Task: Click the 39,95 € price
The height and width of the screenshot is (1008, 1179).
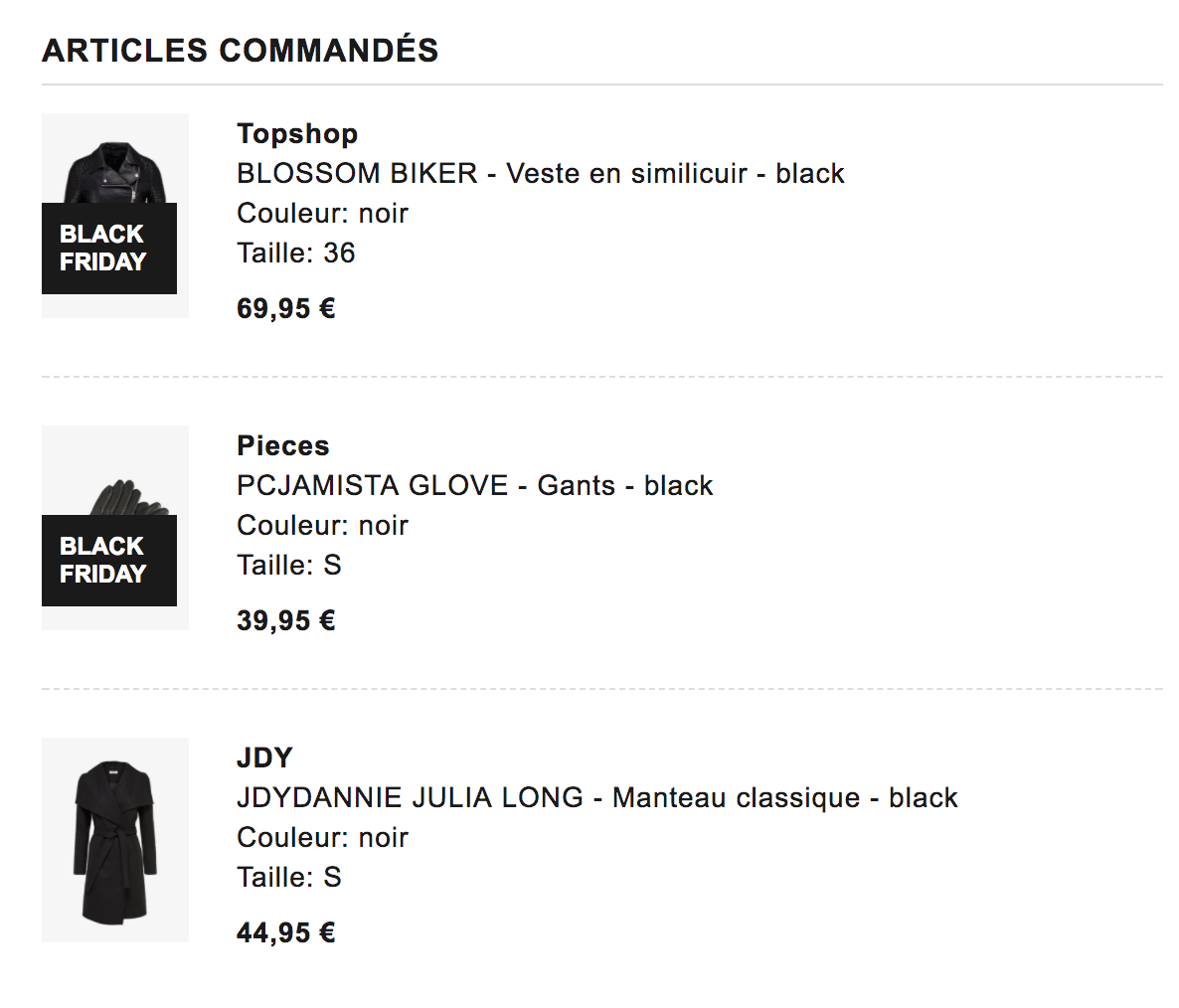Action: click(x=286, y=620)
